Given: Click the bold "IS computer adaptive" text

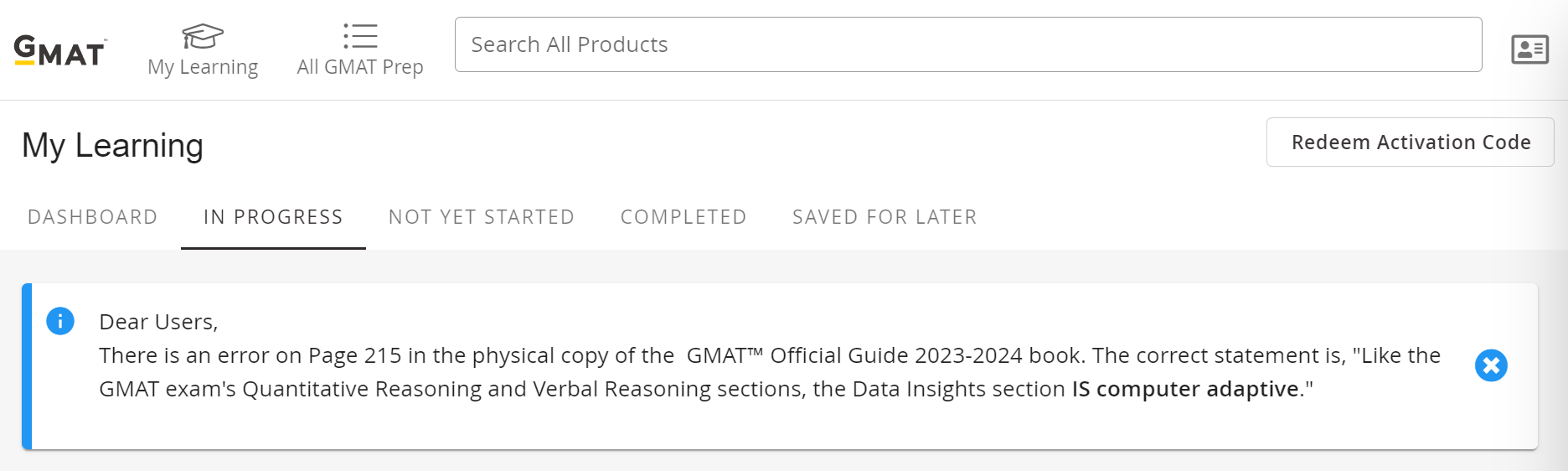Looking at the screenshot, I should [1185, 389].
